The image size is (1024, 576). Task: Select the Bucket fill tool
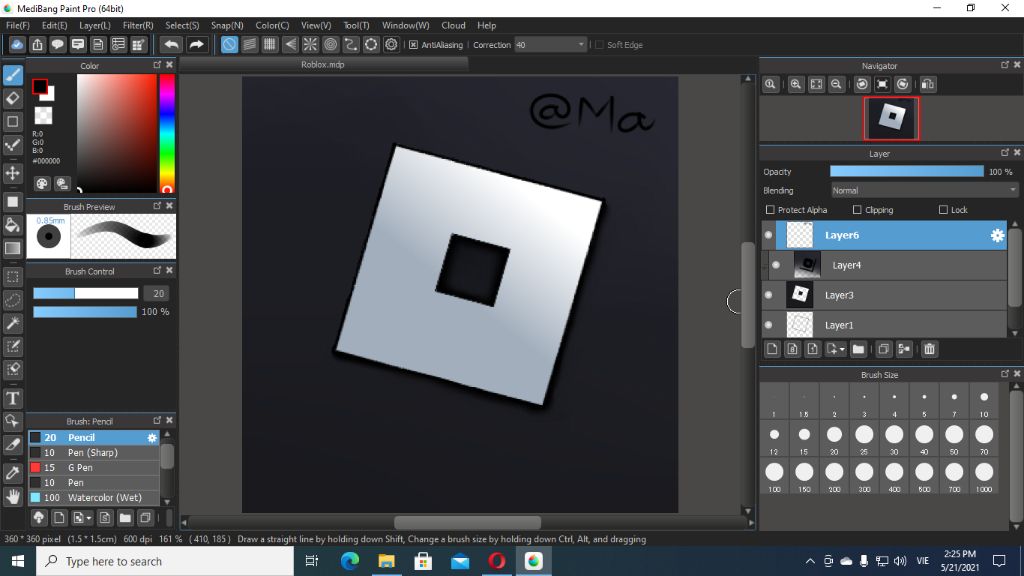[13, 227]
